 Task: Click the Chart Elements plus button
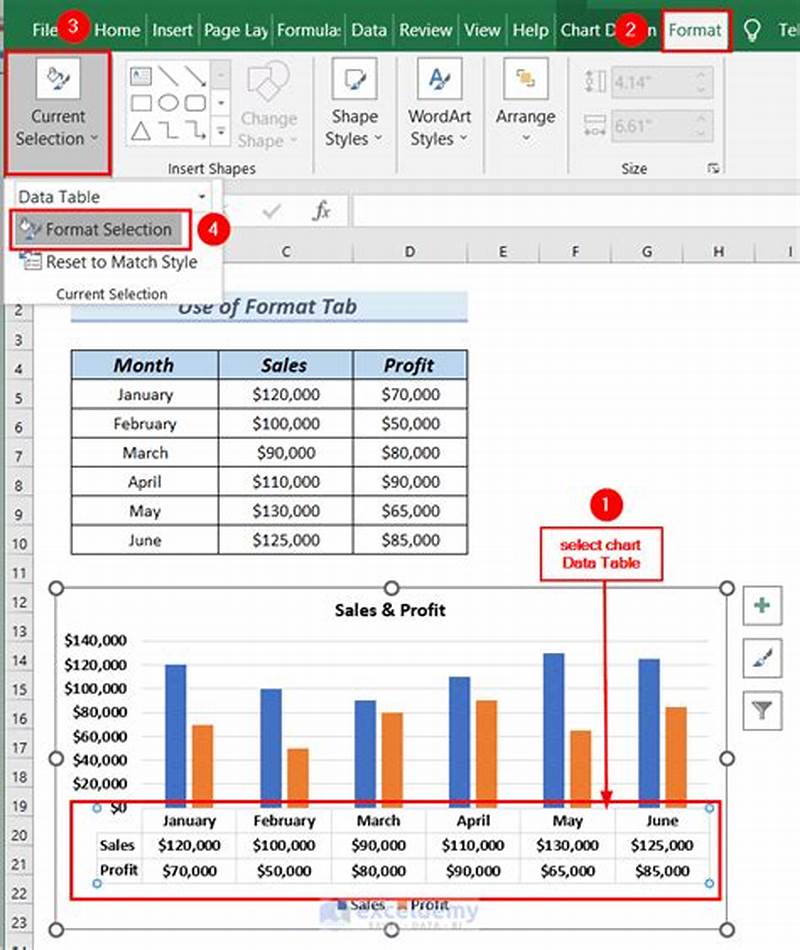(762, 605)
